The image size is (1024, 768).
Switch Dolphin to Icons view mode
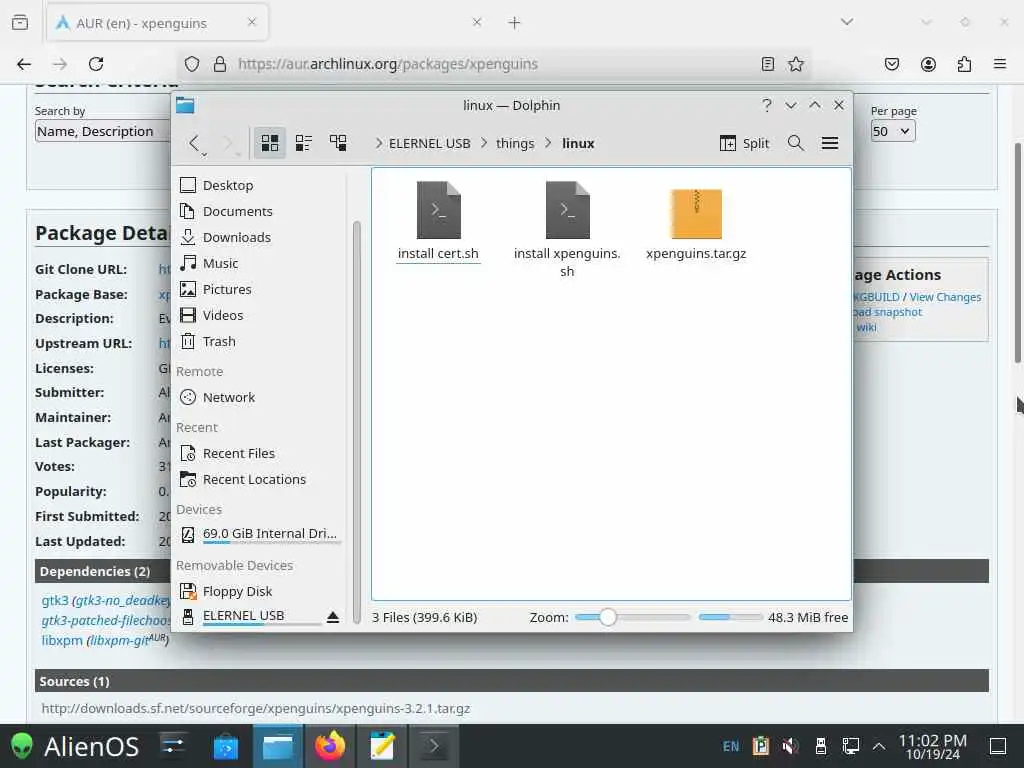coord(270,143)
